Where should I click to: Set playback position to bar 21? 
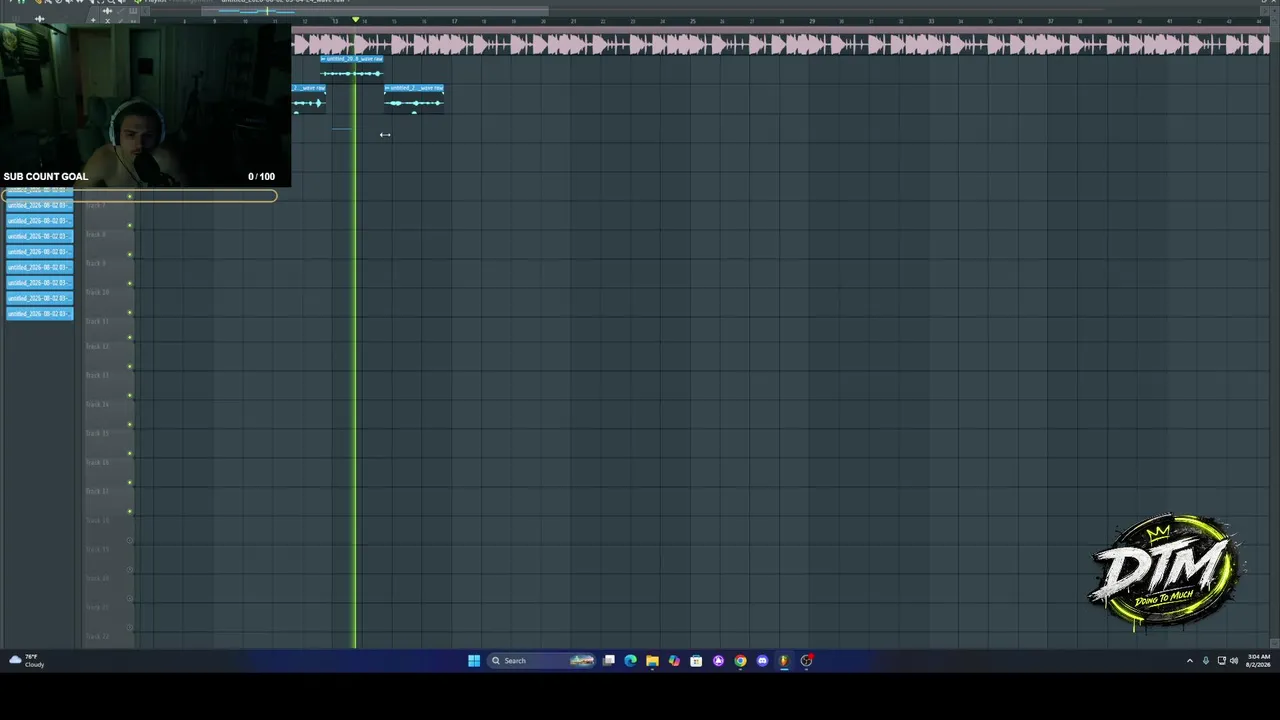(573, 21)
